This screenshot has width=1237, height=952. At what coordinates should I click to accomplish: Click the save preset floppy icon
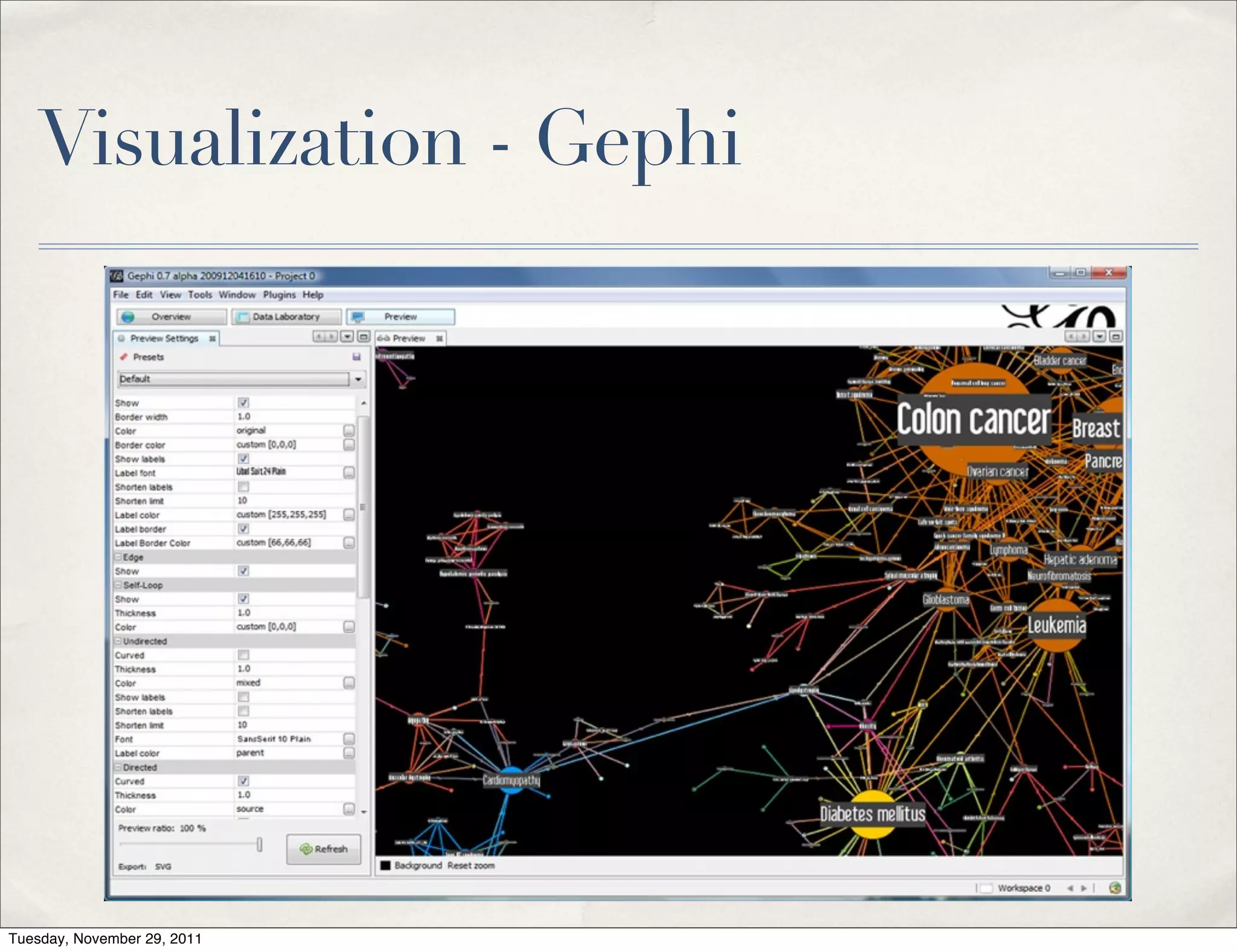356,357
